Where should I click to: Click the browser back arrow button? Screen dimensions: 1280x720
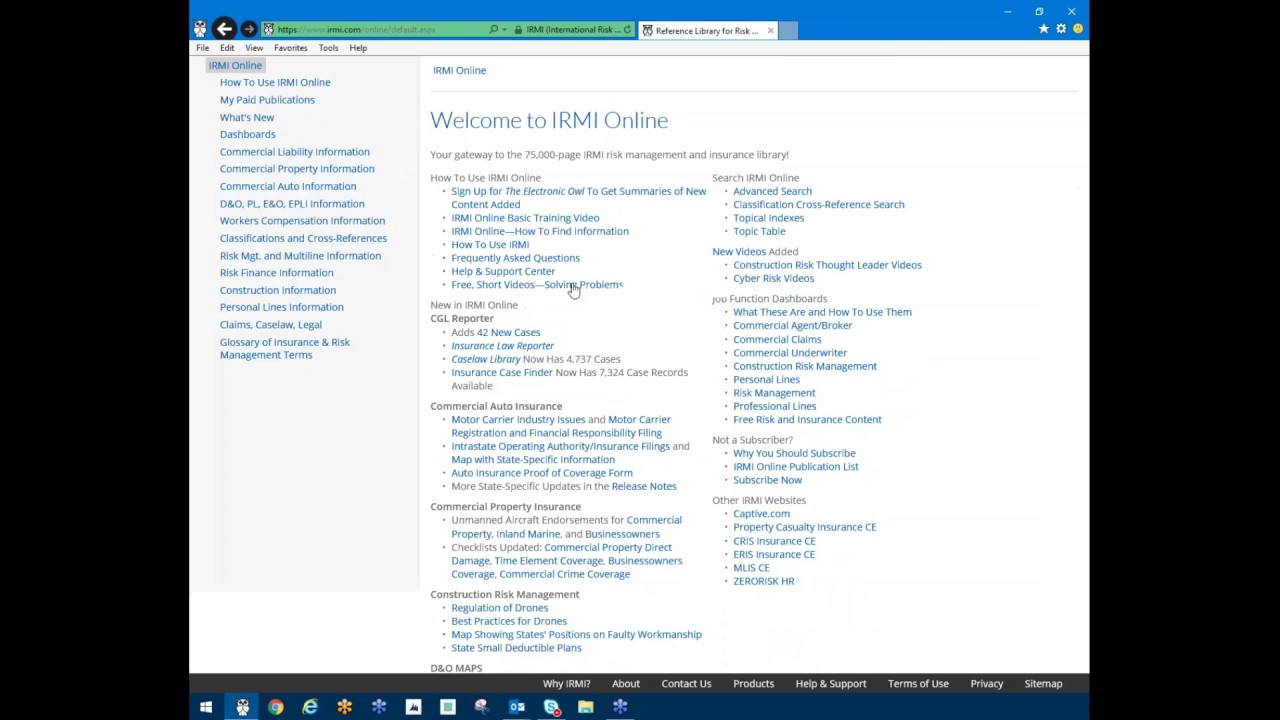pos(224,29)
